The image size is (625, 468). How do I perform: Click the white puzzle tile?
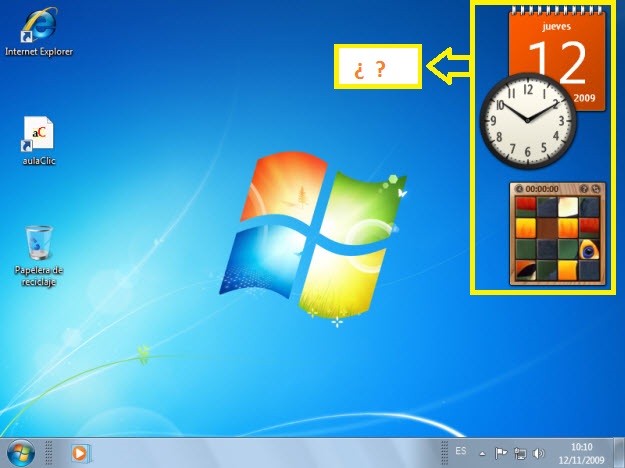(x=568, y=207)
